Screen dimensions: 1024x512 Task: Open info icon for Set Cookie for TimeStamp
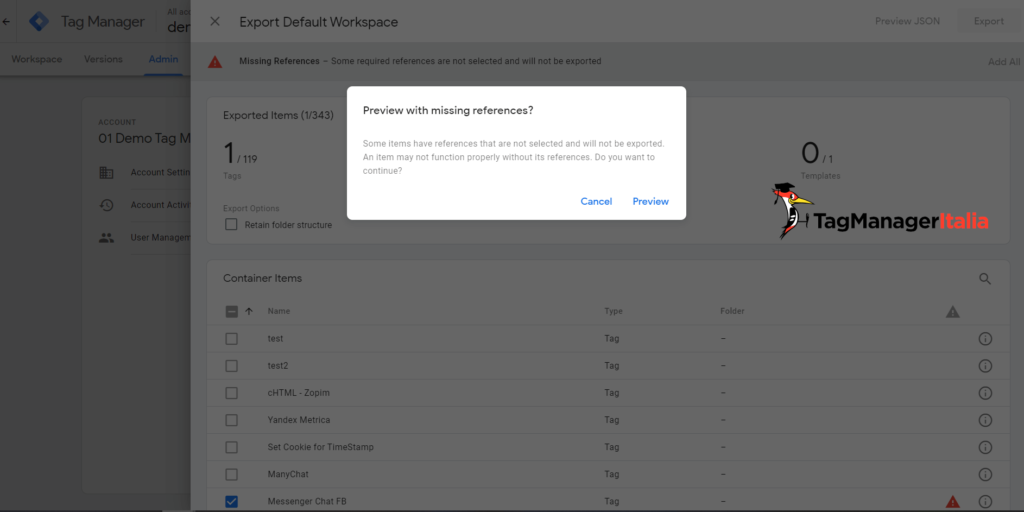985,447
